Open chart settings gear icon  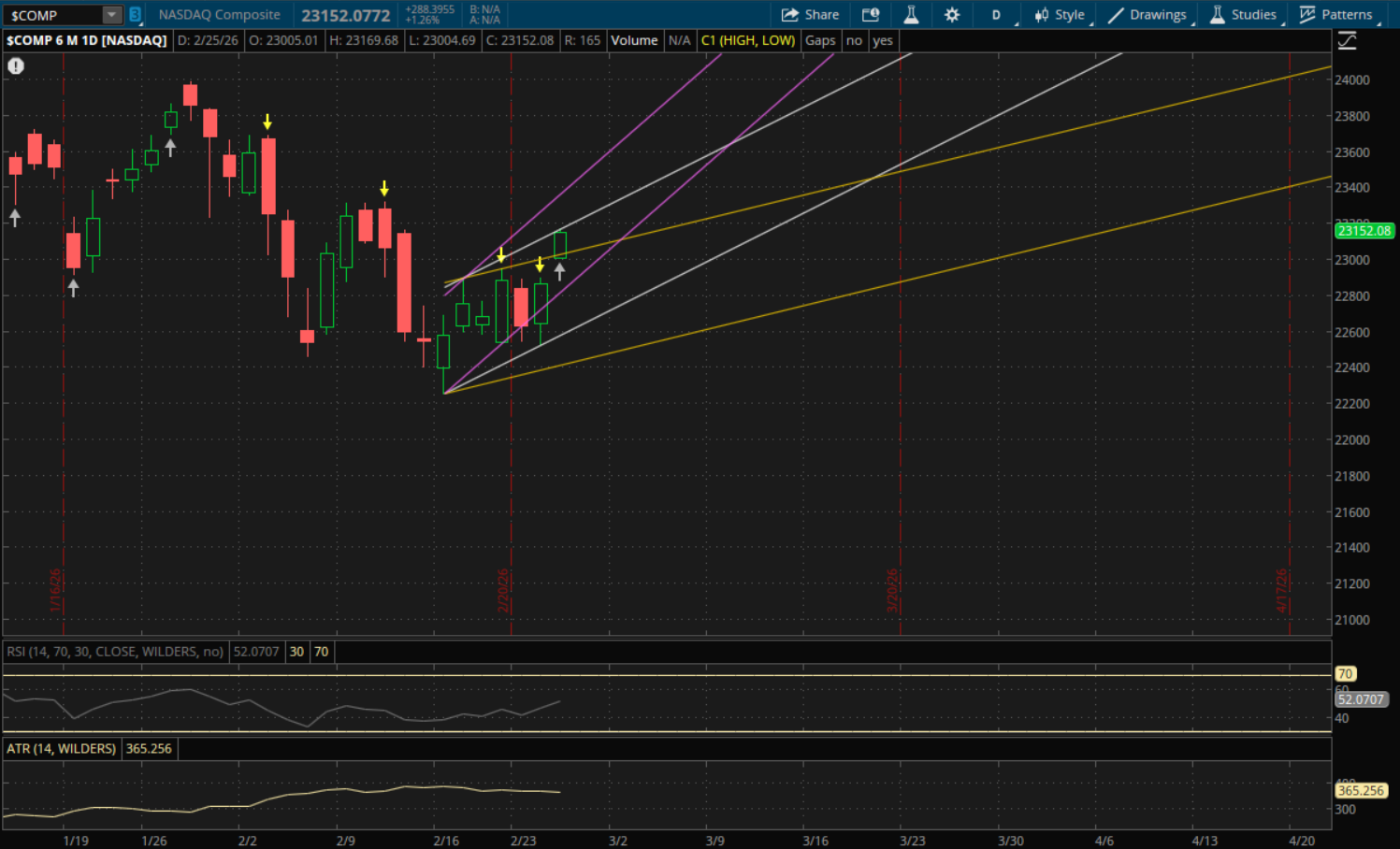[x=952, y=14]
